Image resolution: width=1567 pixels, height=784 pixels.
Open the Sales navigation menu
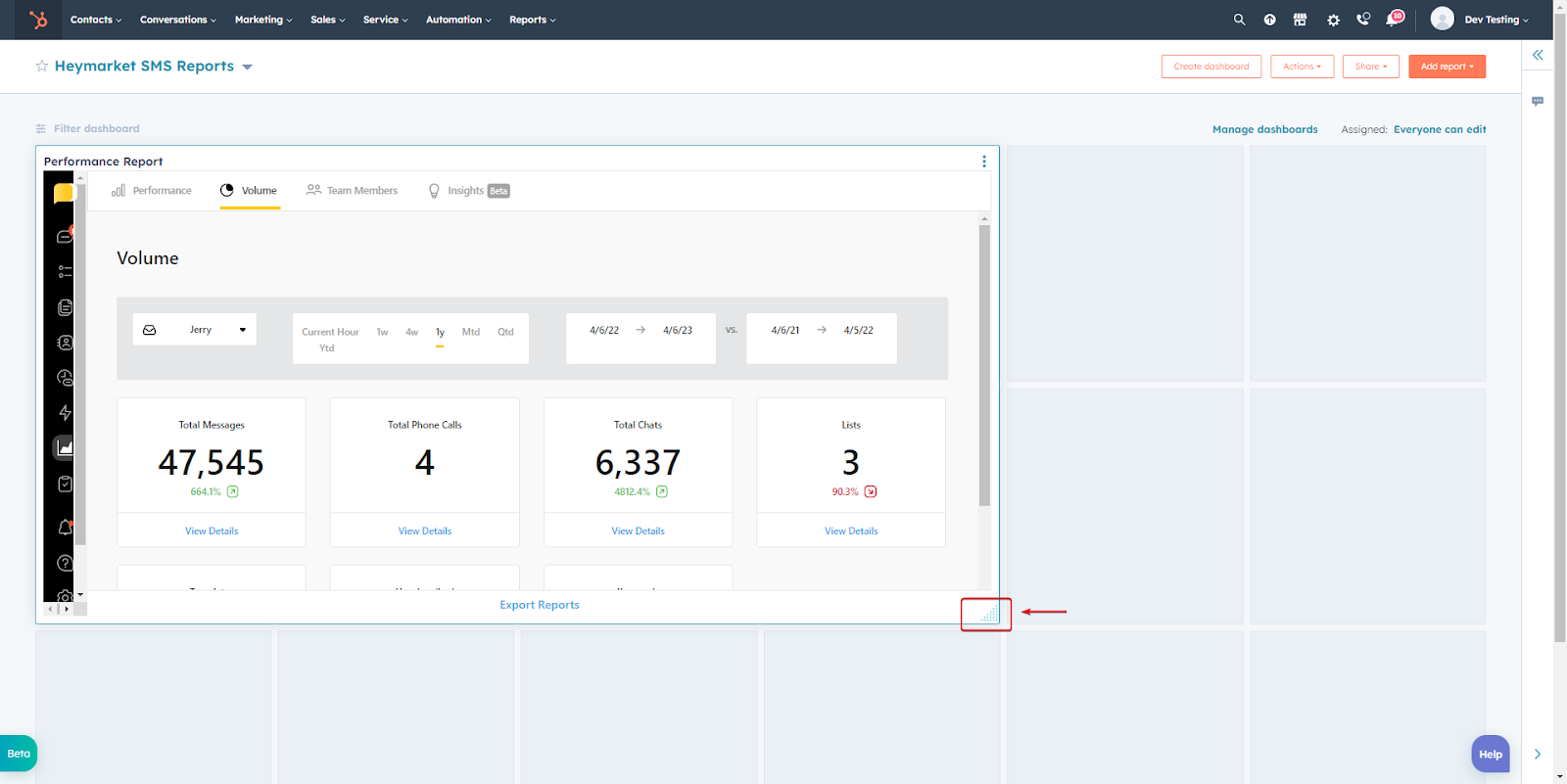[x=328, y=20]
